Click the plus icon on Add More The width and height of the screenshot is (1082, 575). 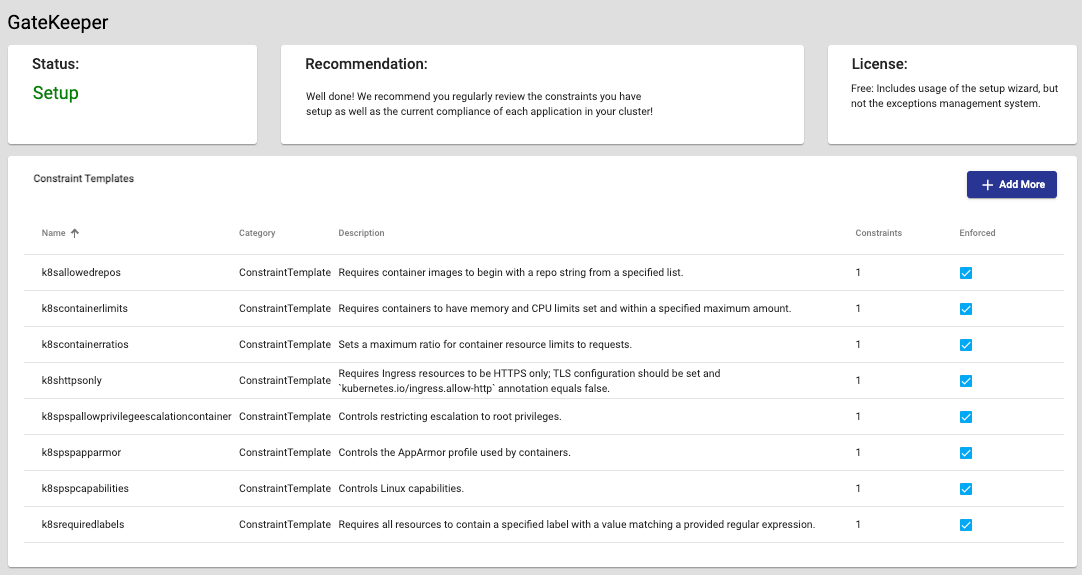click(x=987, y=185)
